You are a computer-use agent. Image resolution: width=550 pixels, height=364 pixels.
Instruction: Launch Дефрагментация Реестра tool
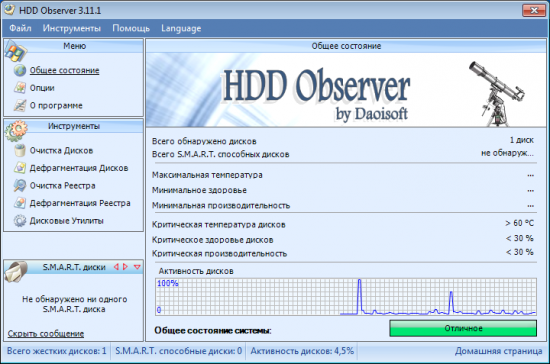(80, 203)
